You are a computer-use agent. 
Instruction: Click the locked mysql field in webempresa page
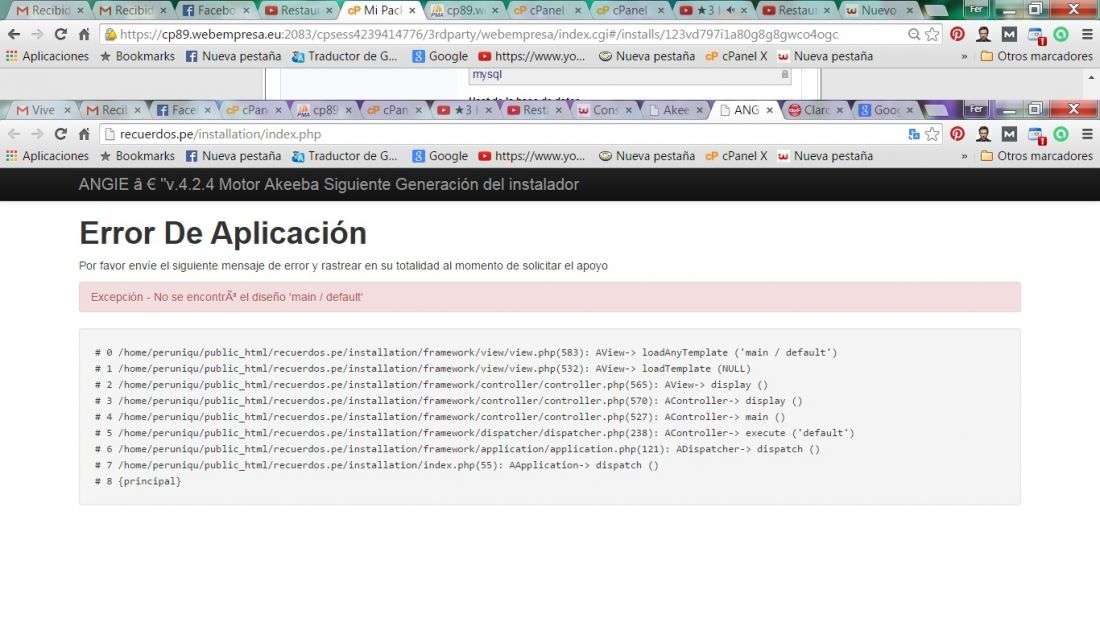(629, 75)
